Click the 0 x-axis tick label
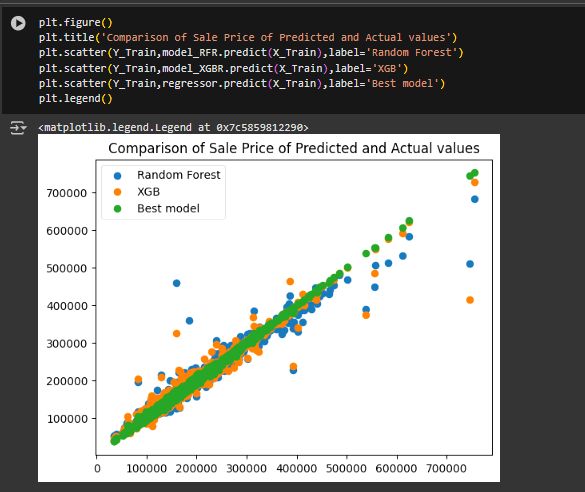 [x=97, y=469]
